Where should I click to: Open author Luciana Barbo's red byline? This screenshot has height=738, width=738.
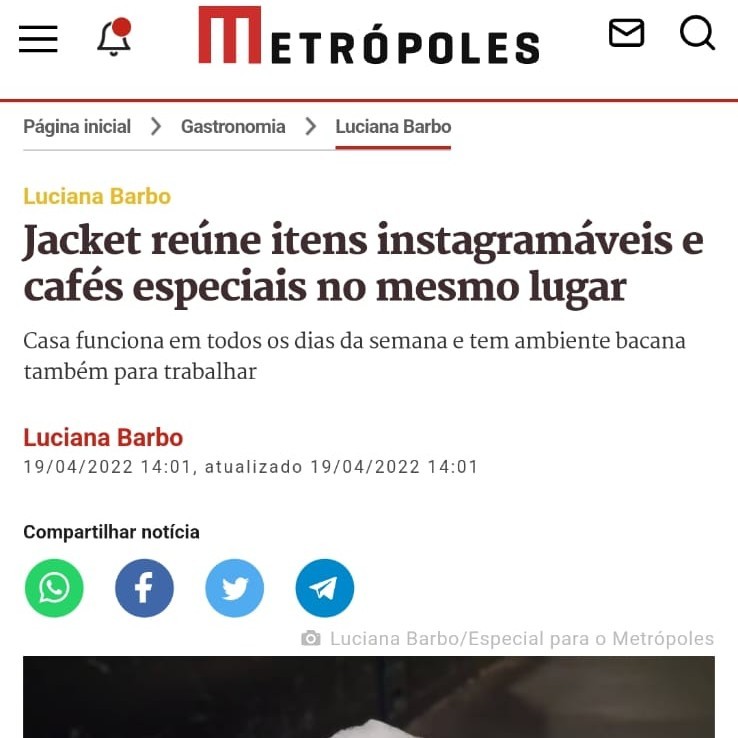103,437
